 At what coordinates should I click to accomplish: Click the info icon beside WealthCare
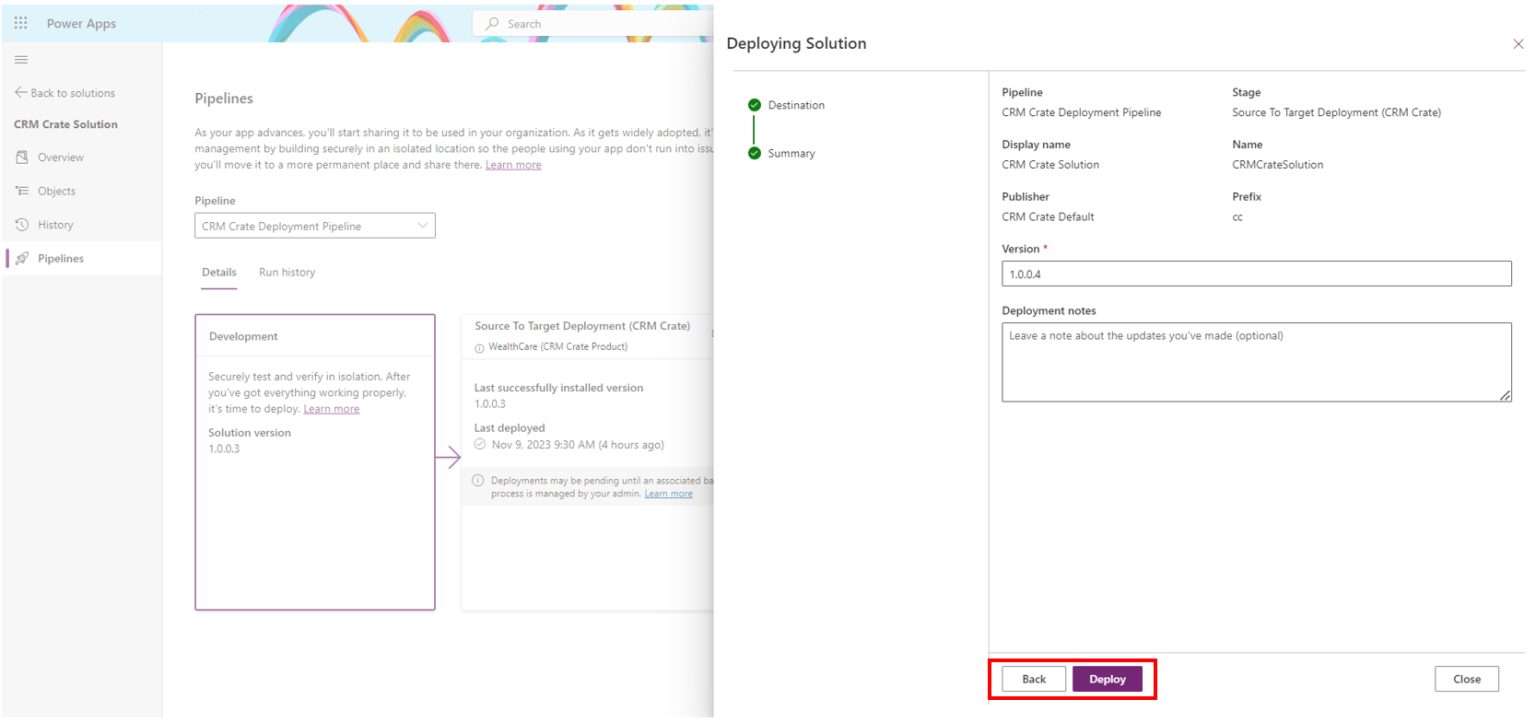[x=480, y=347]
